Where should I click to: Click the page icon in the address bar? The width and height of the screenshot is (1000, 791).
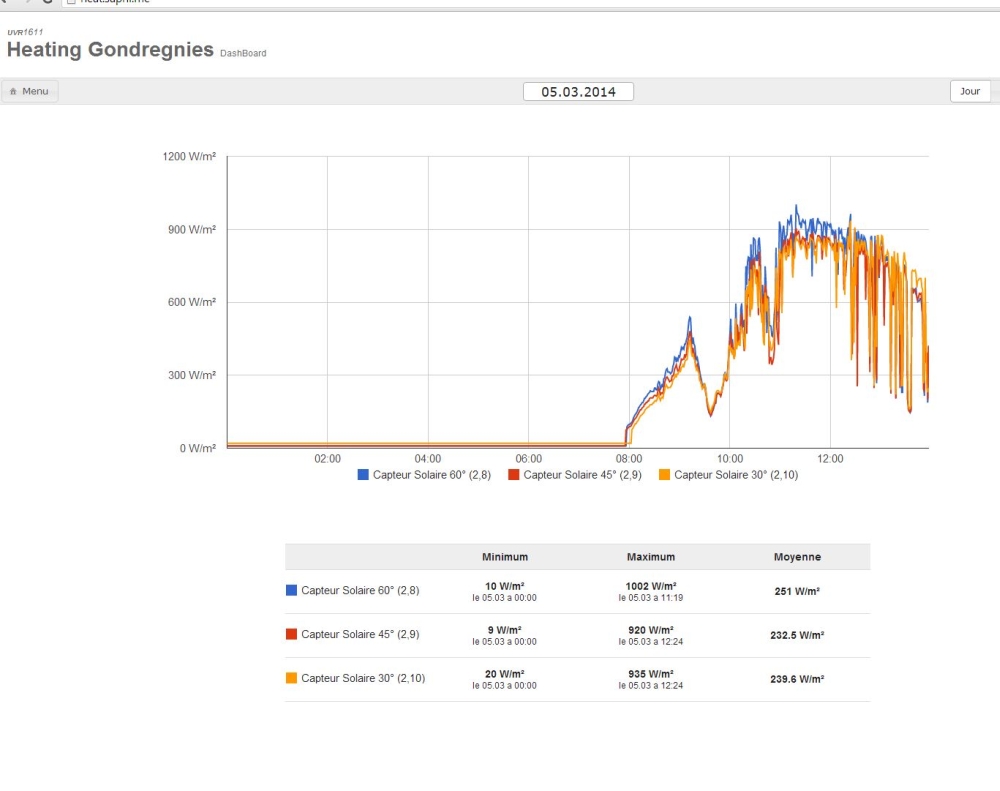pos(70,2)
